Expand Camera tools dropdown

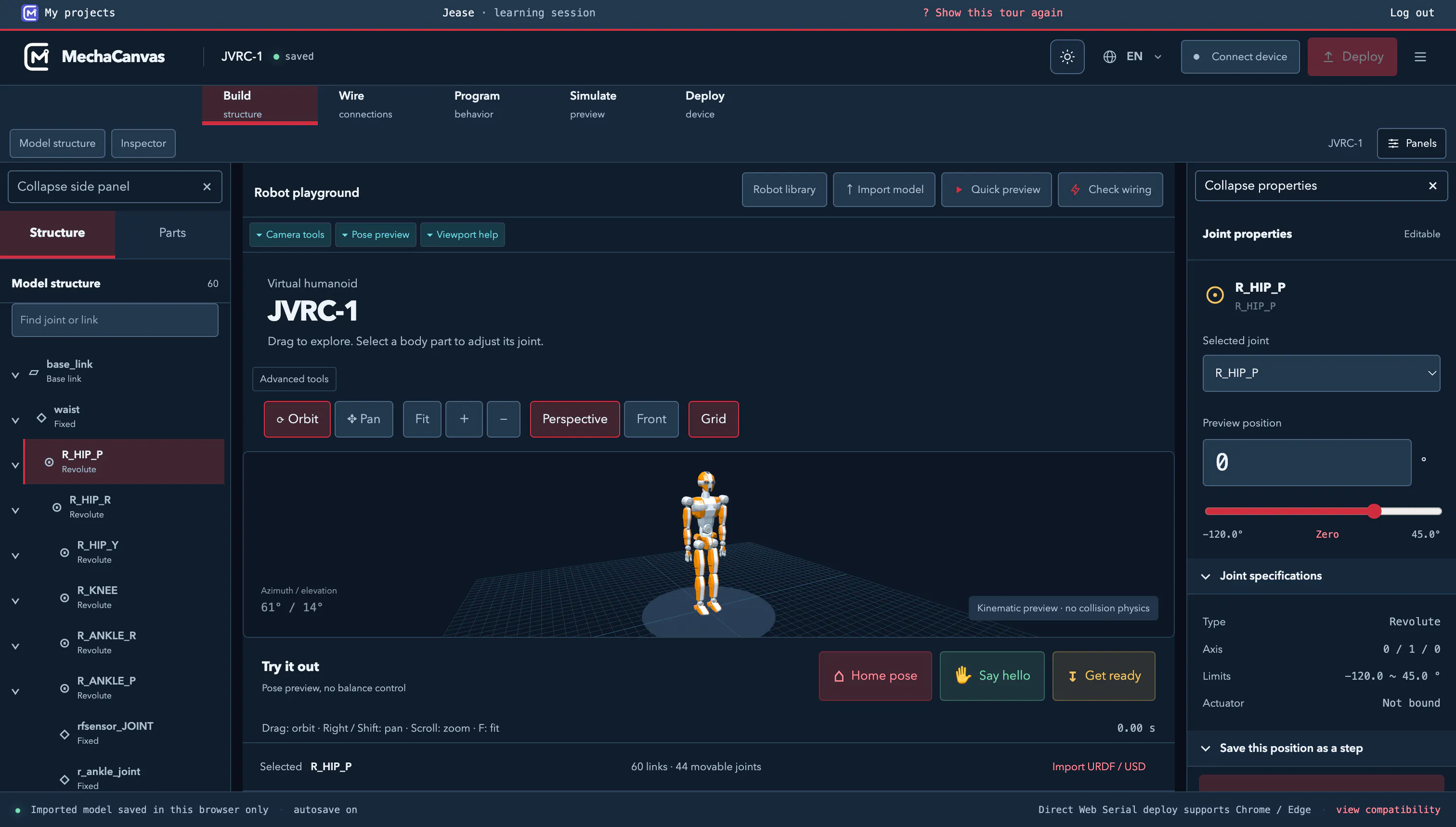pyautogui.click(x=290, y=234)
